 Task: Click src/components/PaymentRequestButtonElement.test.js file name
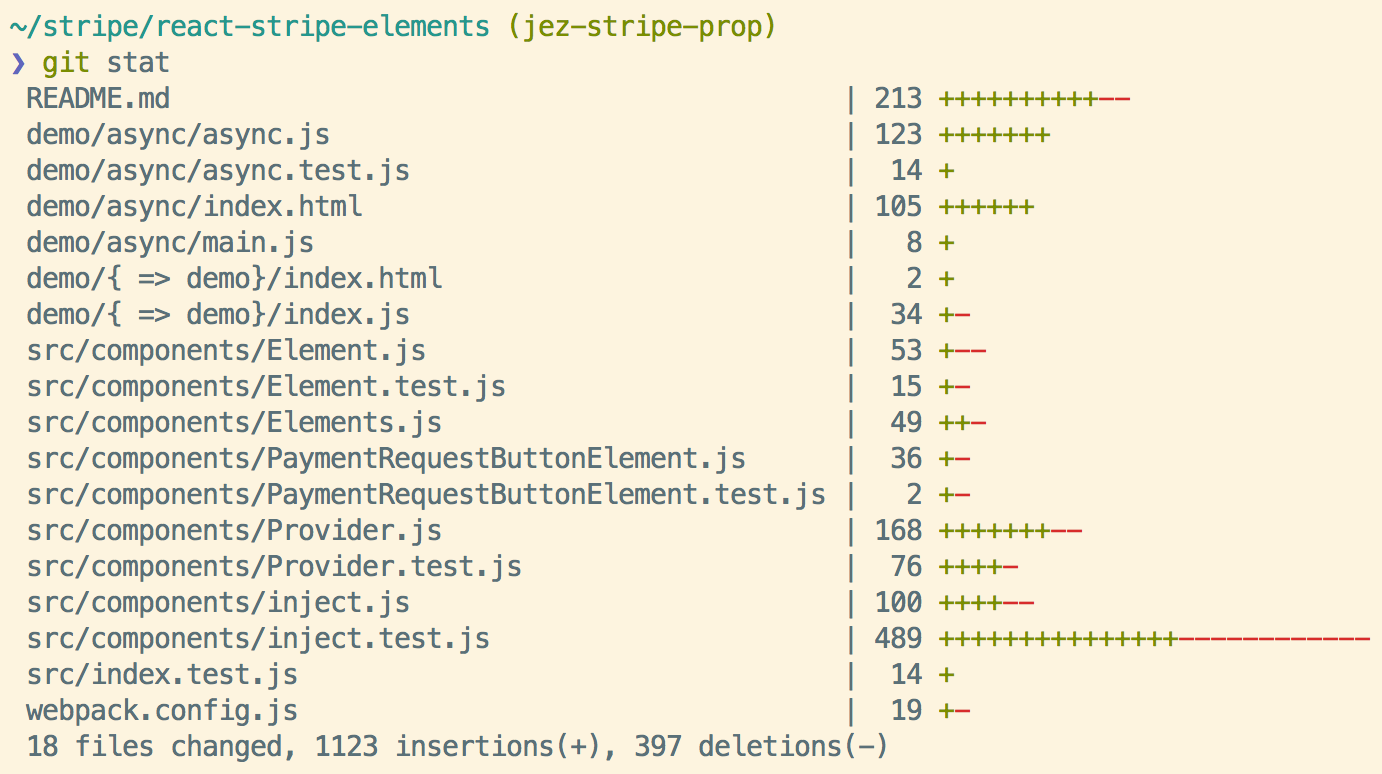pyautogui.click(x=426, y=495)
